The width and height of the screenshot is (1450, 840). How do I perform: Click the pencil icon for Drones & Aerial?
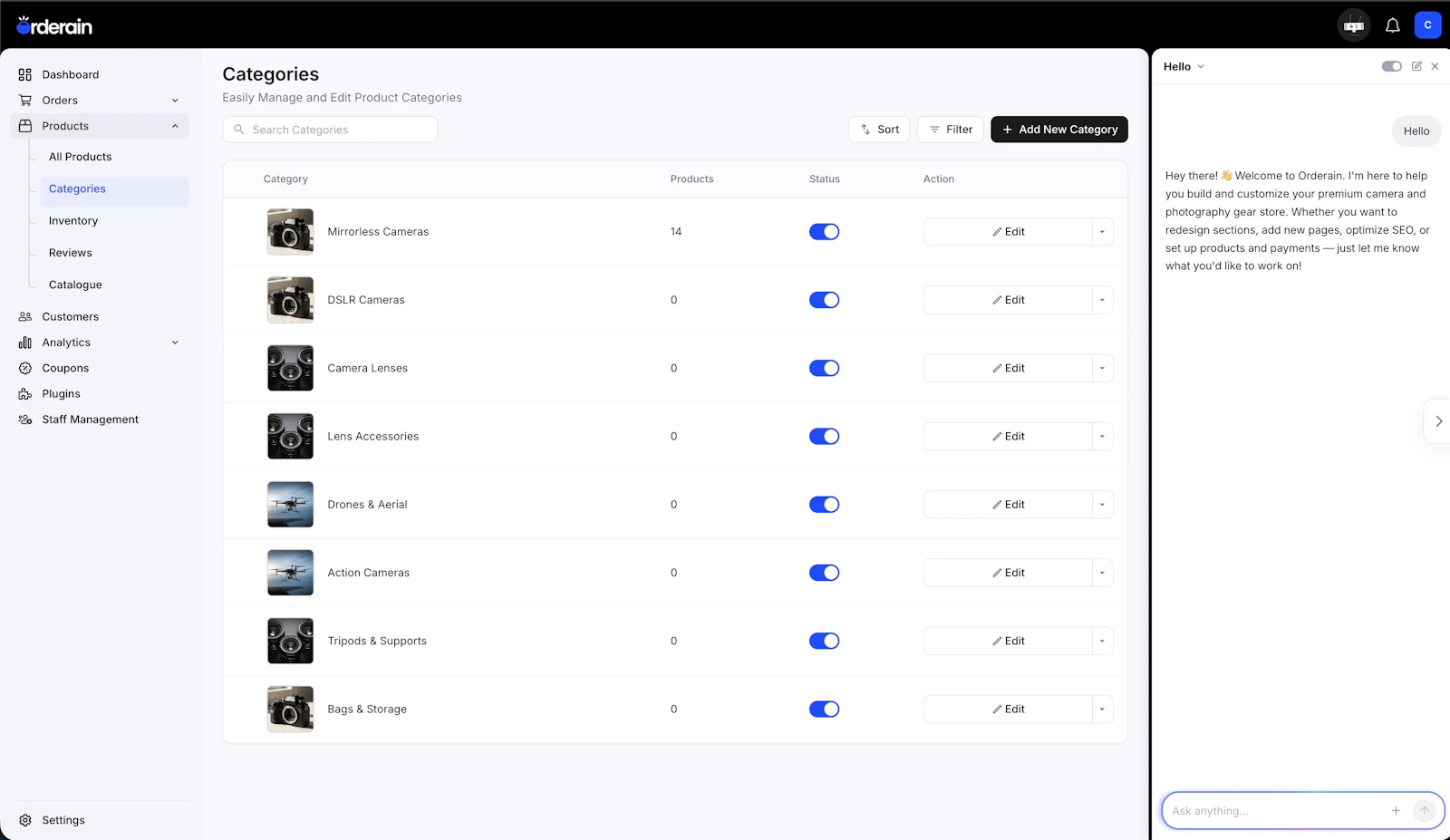pos(997,505)
